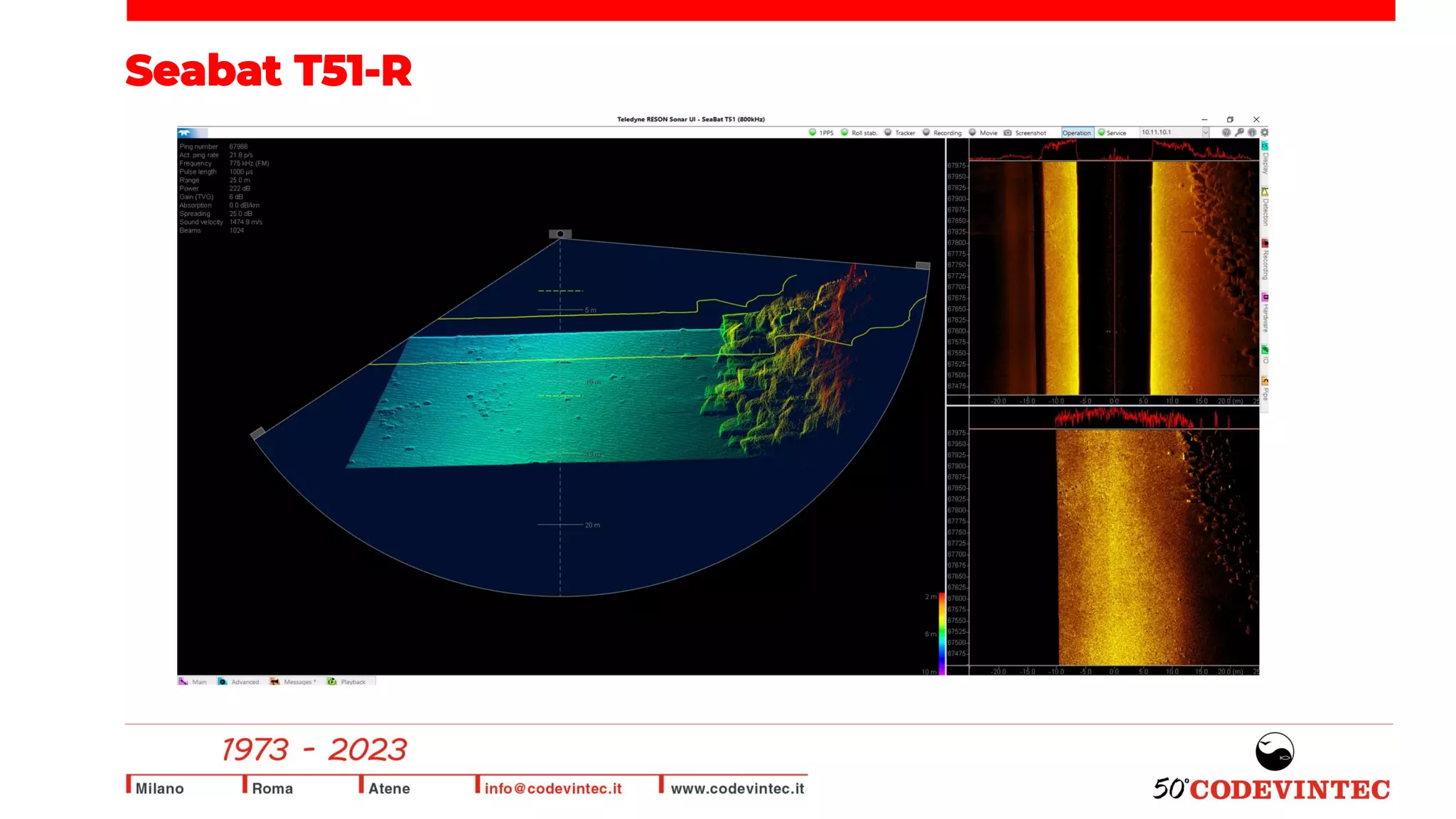Click the Sound velocity value 1474.9 m/s
This screenshot has width=1456, height=819.
245,223
